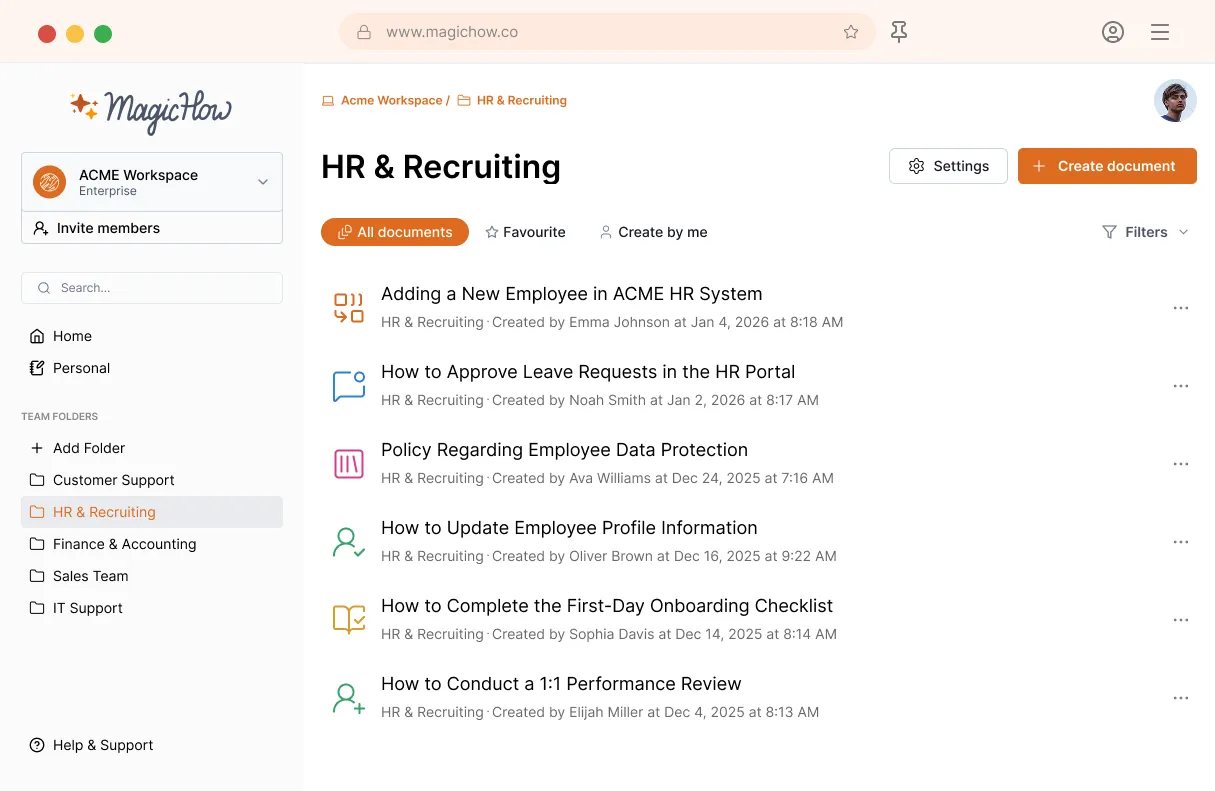The height and width of the screenshot is (791, 1215).
Task: Bookmark the page with the star icon
Action: pyautogui.click(x=851, y=32)
